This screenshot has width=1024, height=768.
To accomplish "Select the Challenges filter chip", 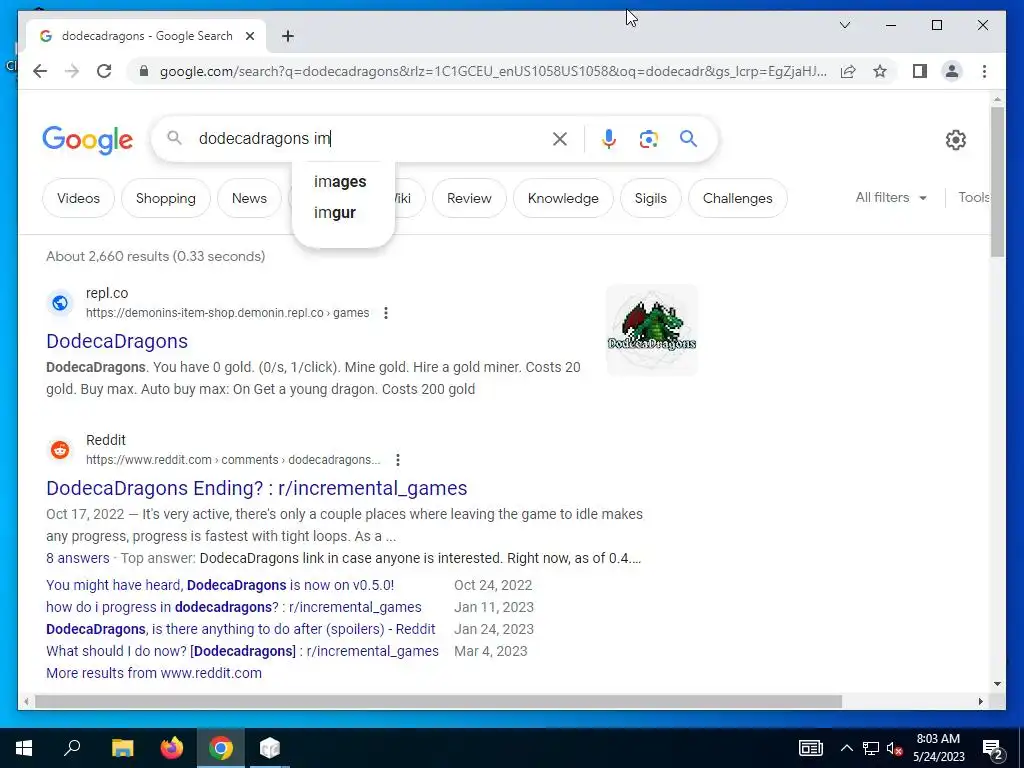I will tap(737, 198).
